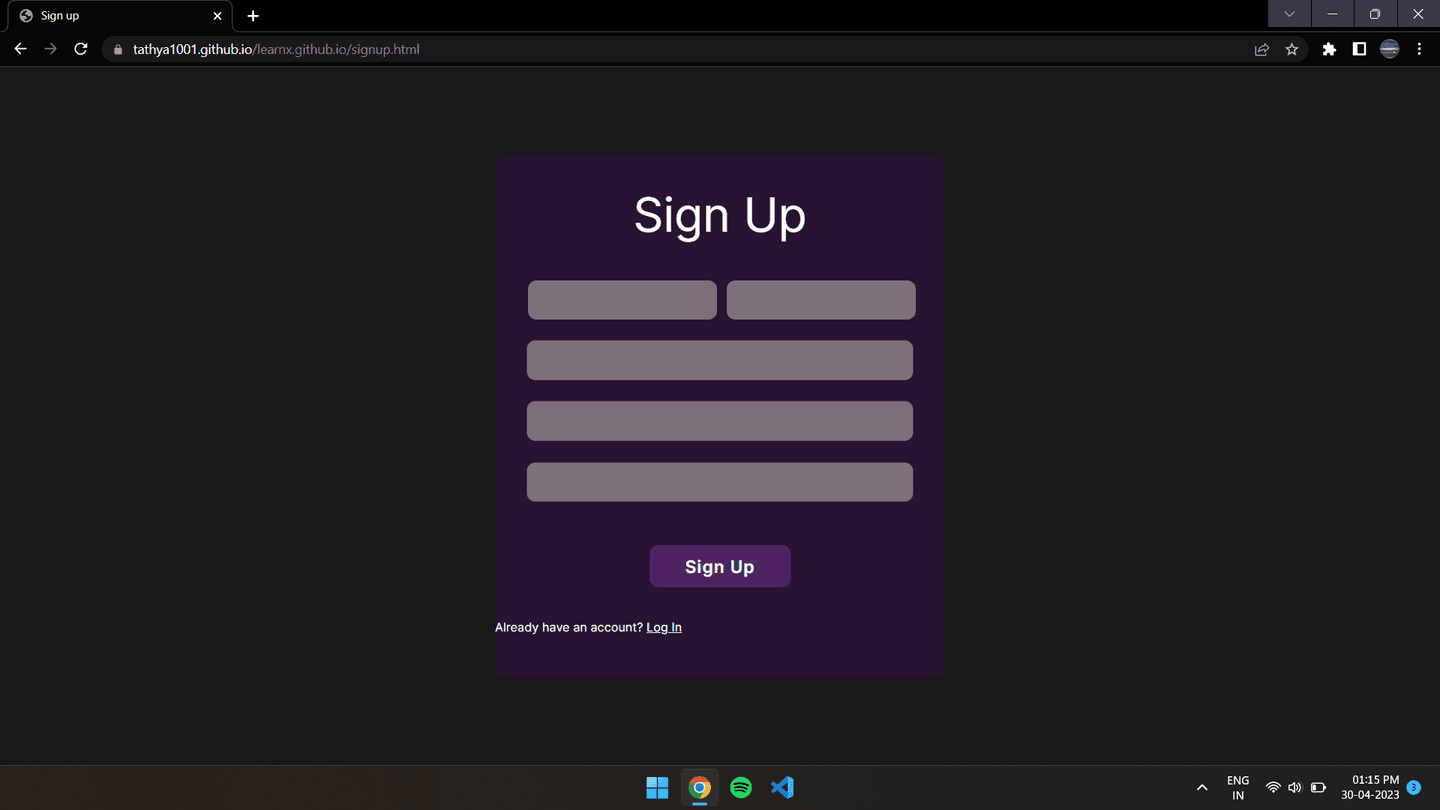The width and height of the screenshot is (1440, 810).
Task: Open Wi-Fi network settings in tray
Action: (x=1273, y=788)
